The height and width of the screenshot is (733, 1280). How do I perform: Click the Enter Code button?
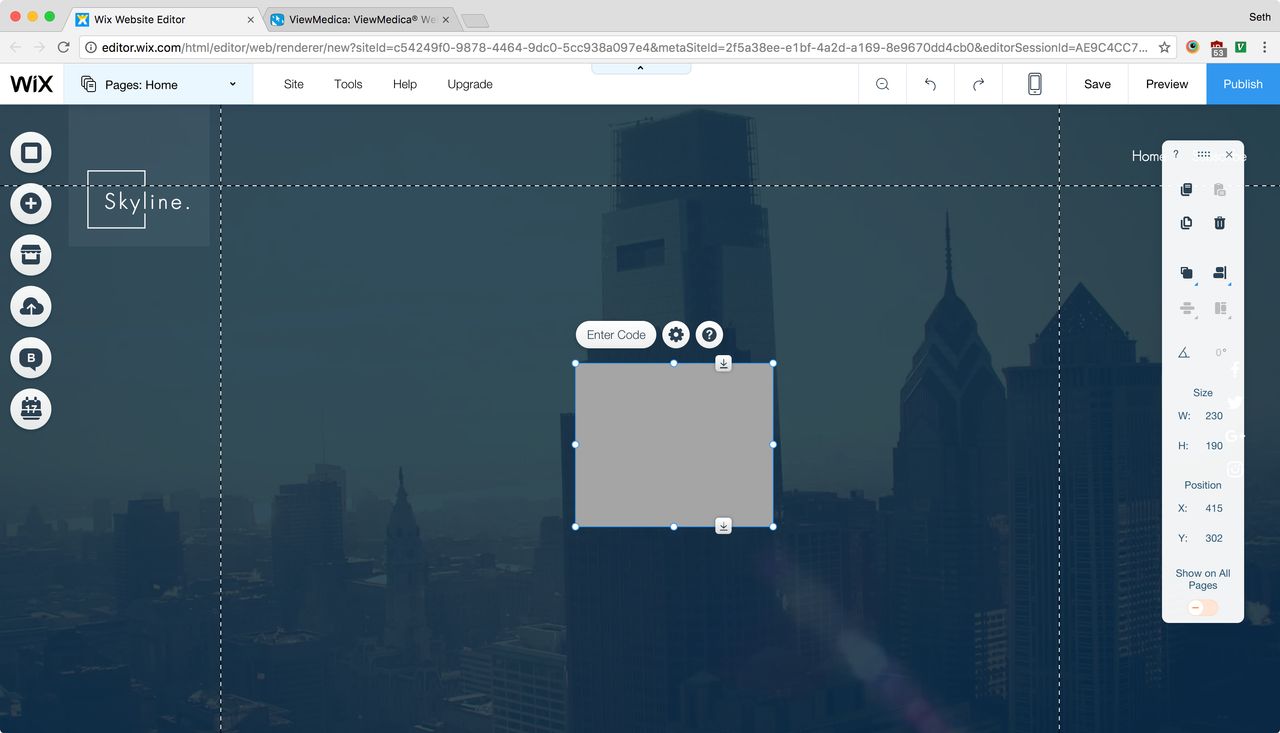click(615, 334)
